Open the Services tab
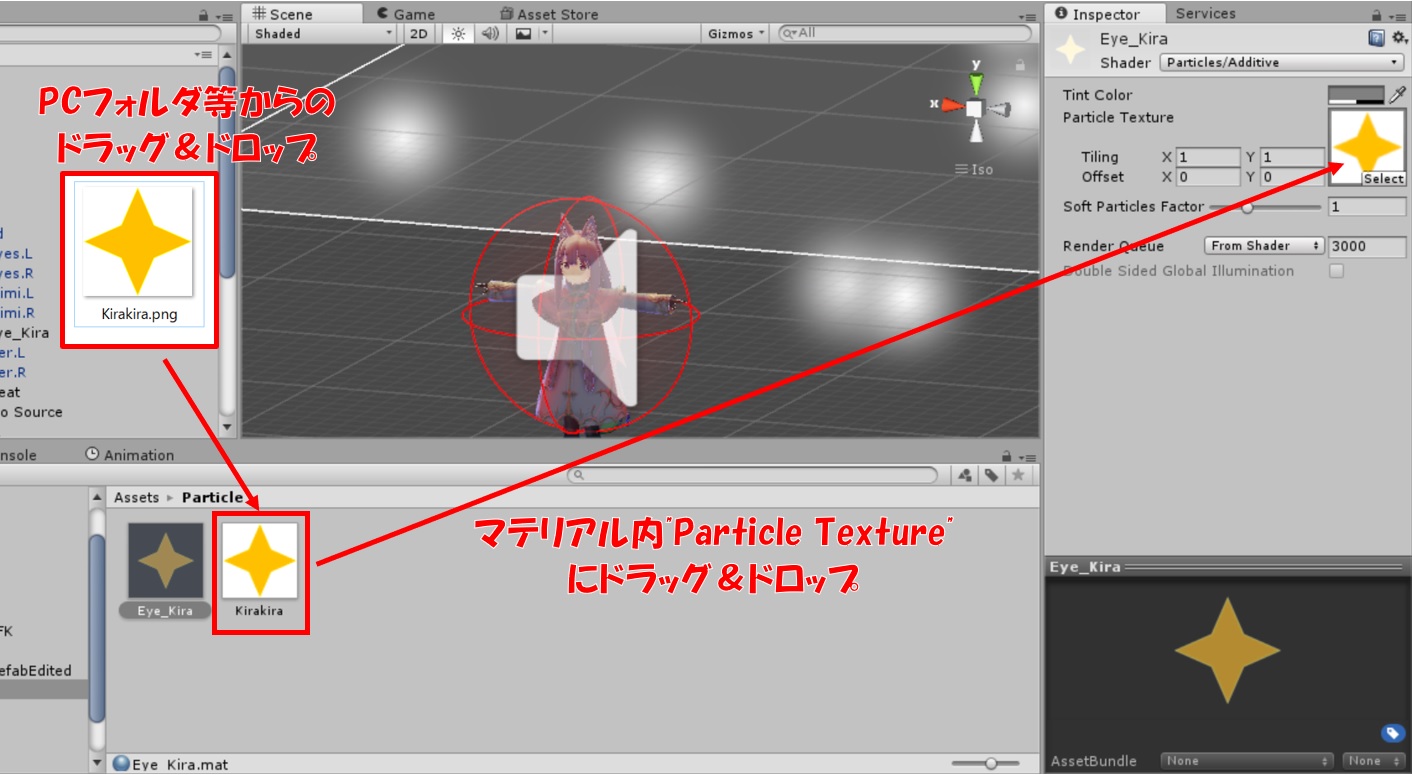This screenshot has width=1412, height=775. 1205,13
